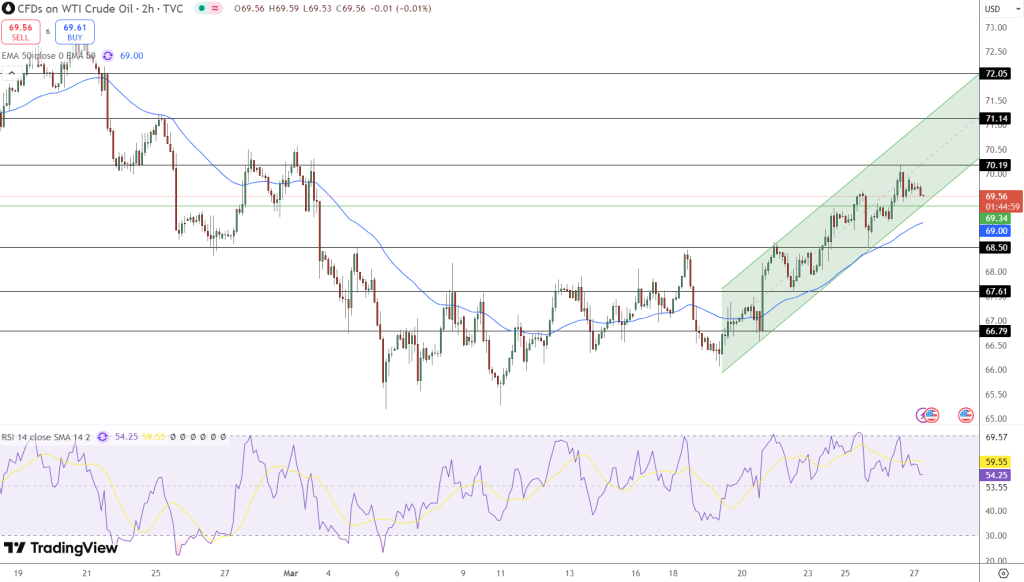Click the TradingView logo
1024x582 pixels.
point(60,547)
